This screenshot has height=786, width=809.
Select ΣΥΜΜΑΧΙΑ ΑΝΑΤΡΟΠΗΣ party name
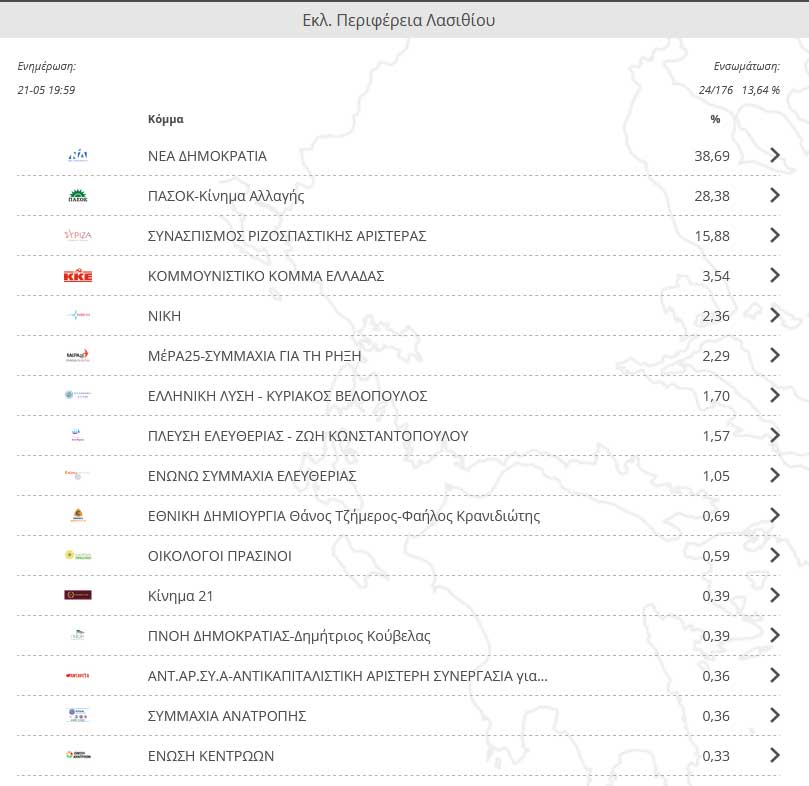click(x=226, y=716)
